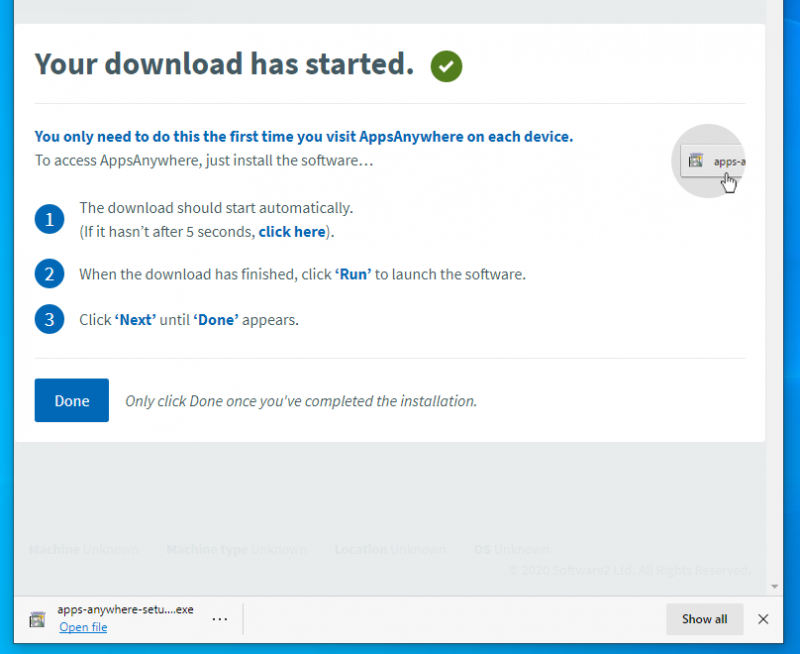Click the blue 'You only need to do this' notice

[303, 137]
